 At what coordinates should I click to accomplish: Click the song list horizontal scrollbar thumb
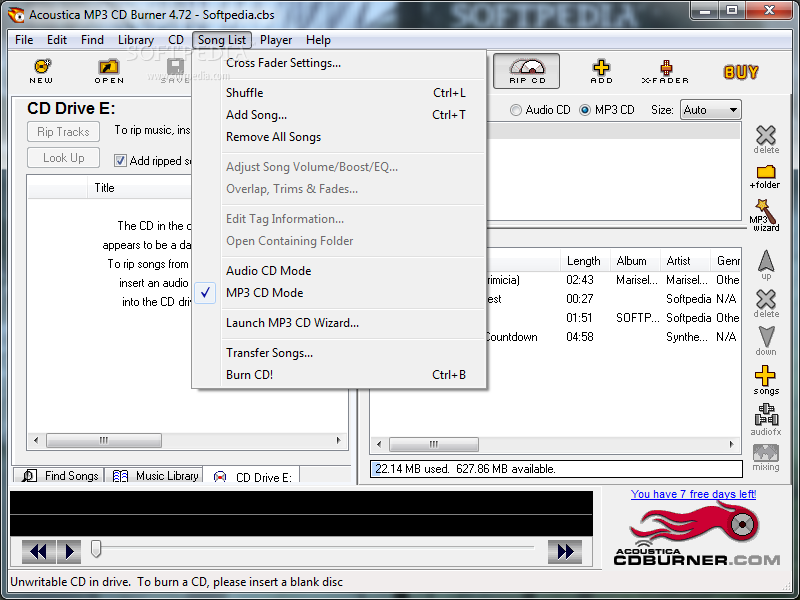(434, 444)
